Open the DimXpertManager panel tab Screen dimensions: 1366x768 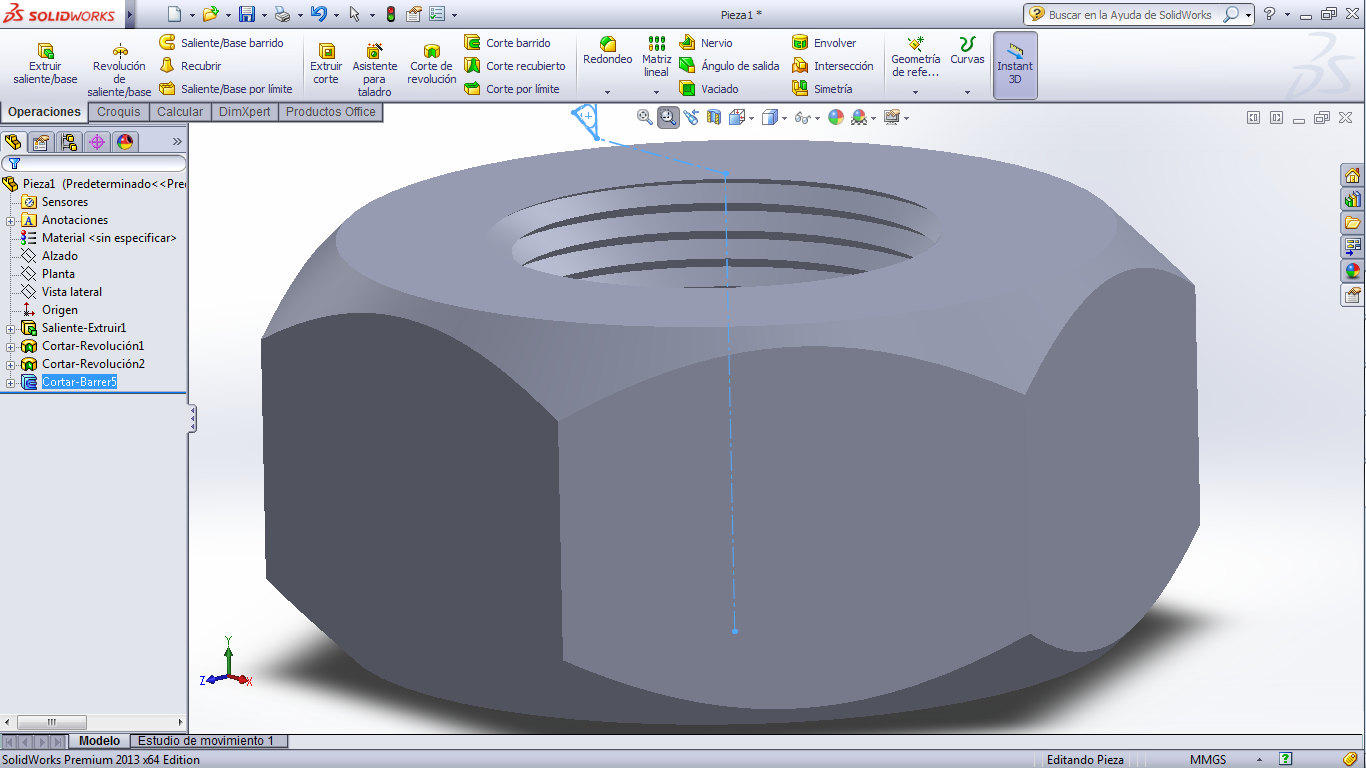(97, 142)
